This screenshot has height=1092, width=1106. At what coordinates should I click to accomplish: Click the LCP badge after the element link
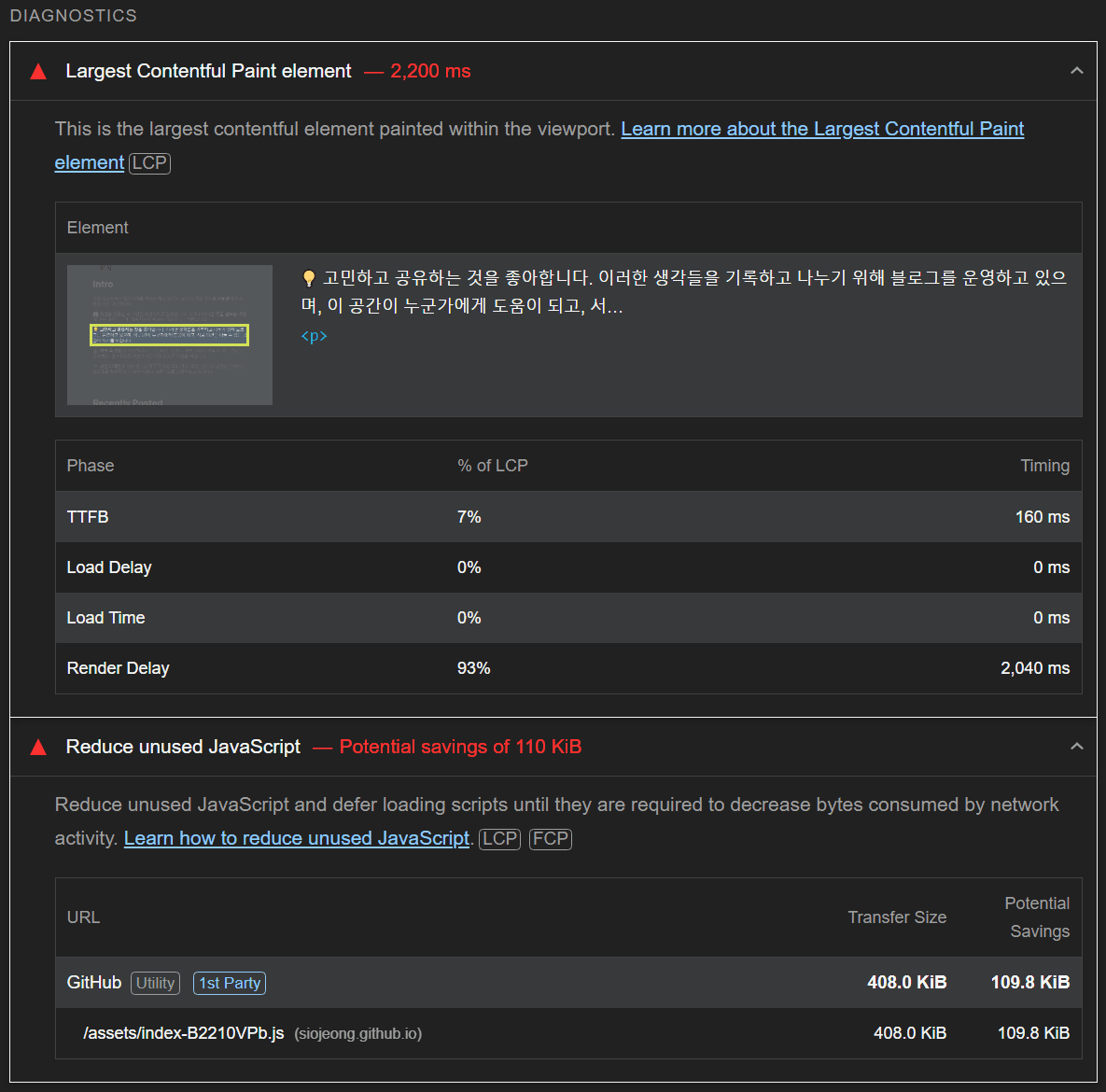(x=149, y=162)
